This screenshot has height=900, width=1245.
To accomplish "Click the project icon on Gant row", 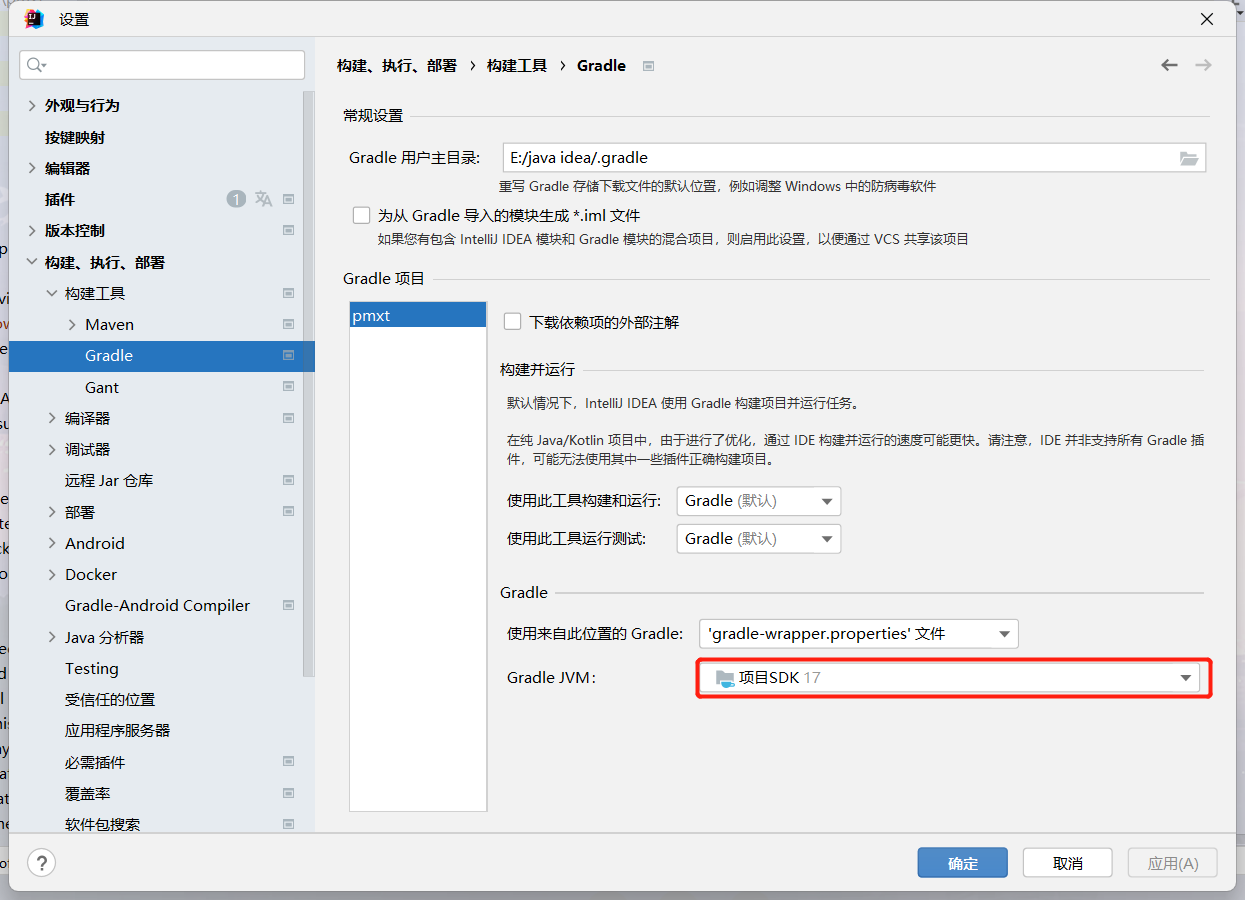I will tap(288, 387).
